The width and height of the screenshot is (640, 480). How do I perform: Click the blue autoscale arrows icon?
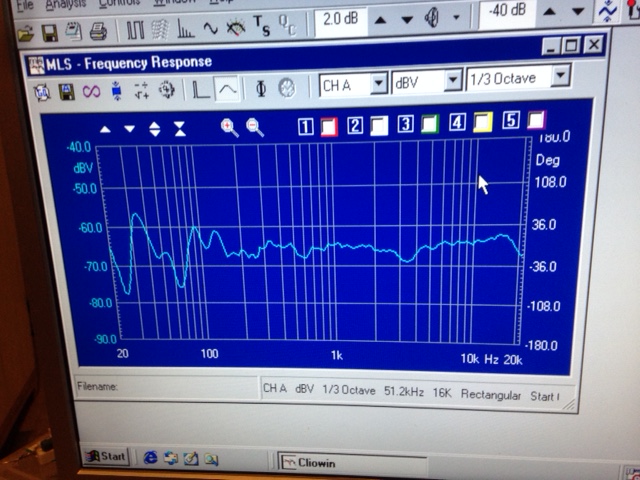(116, 91)
